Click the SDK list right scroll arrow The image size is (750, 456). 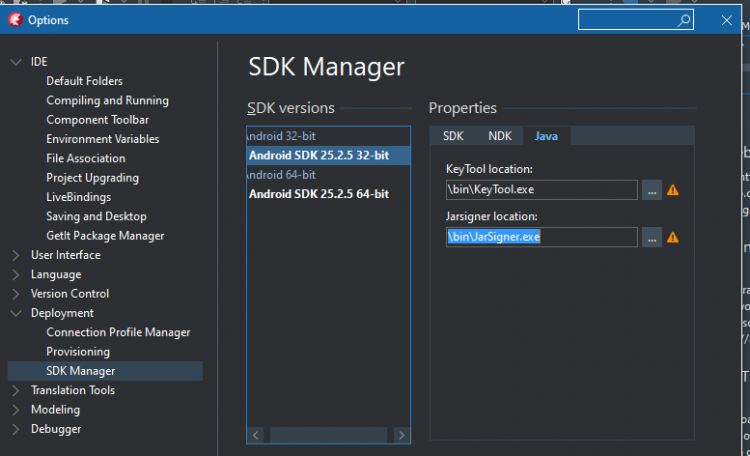pyautogui.click(x=401, y=435)
